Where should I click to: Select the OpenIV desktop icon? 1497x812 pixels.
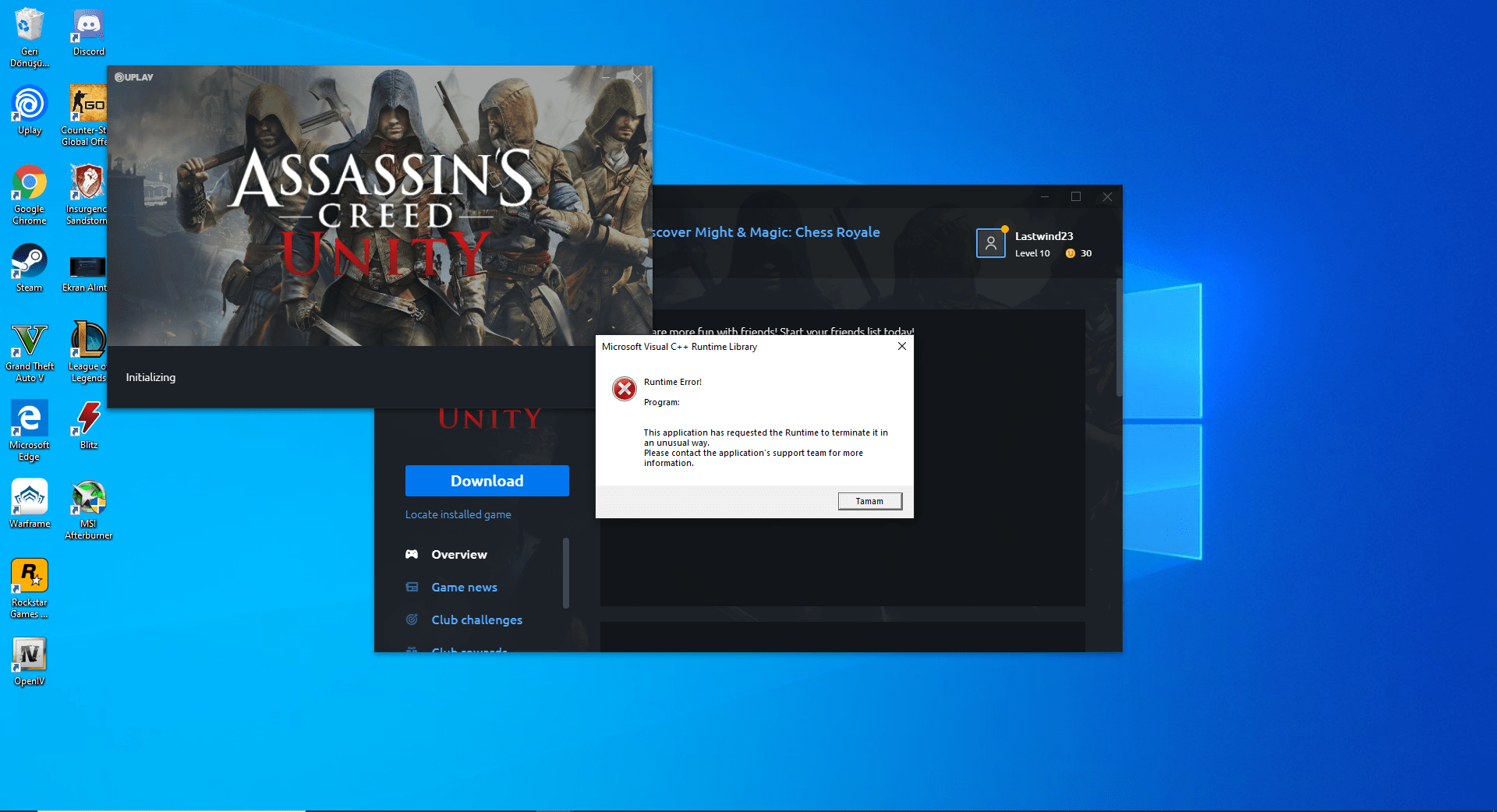(x=30, y=662)
